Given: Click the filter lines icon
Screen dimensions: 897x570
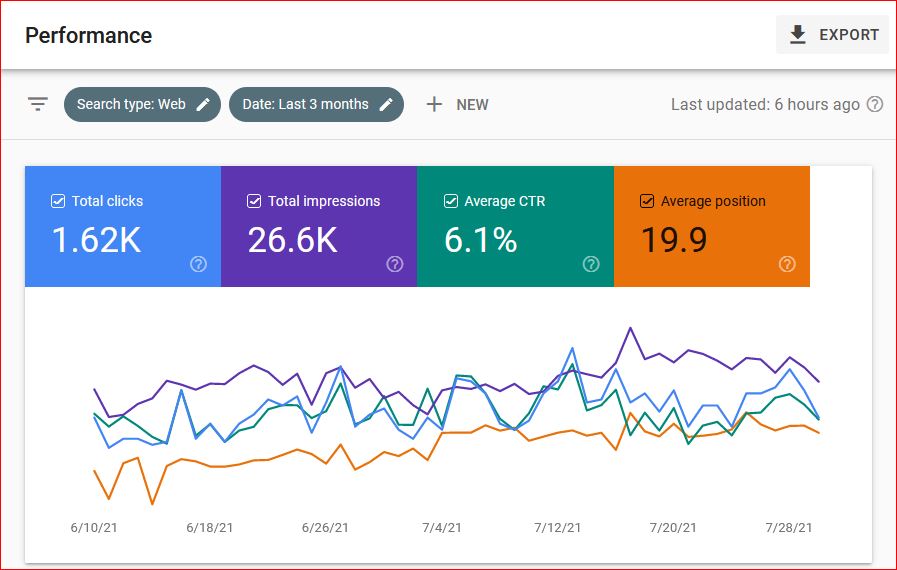Looking at the screenshot, I should coord(38,104).
